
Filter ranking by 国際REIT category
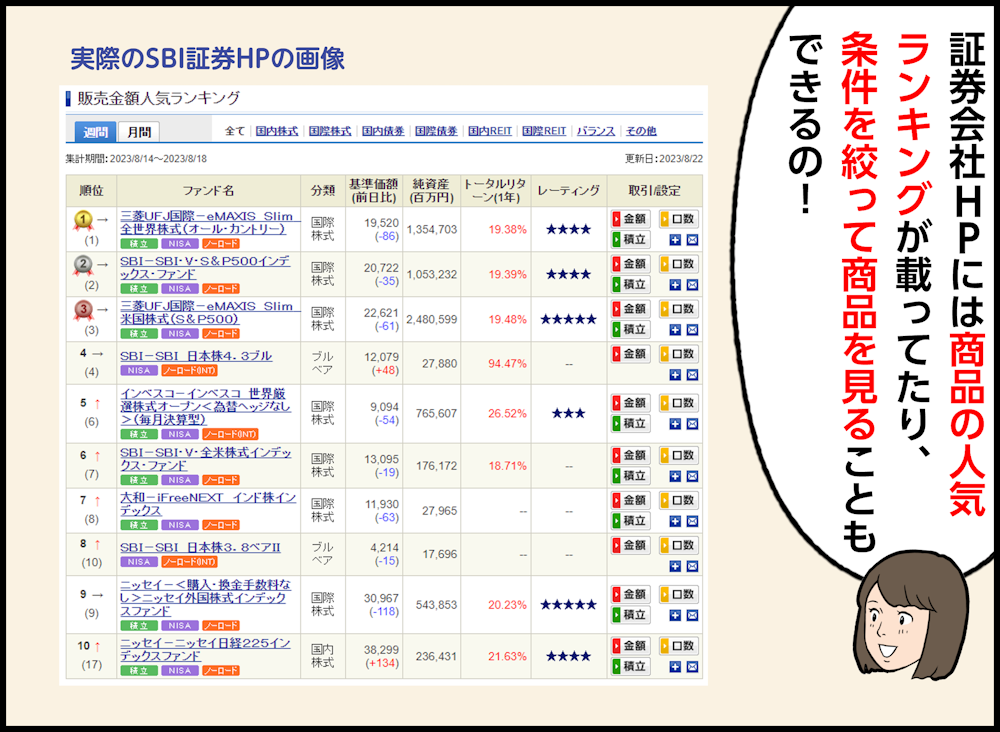tap(544, 131)
